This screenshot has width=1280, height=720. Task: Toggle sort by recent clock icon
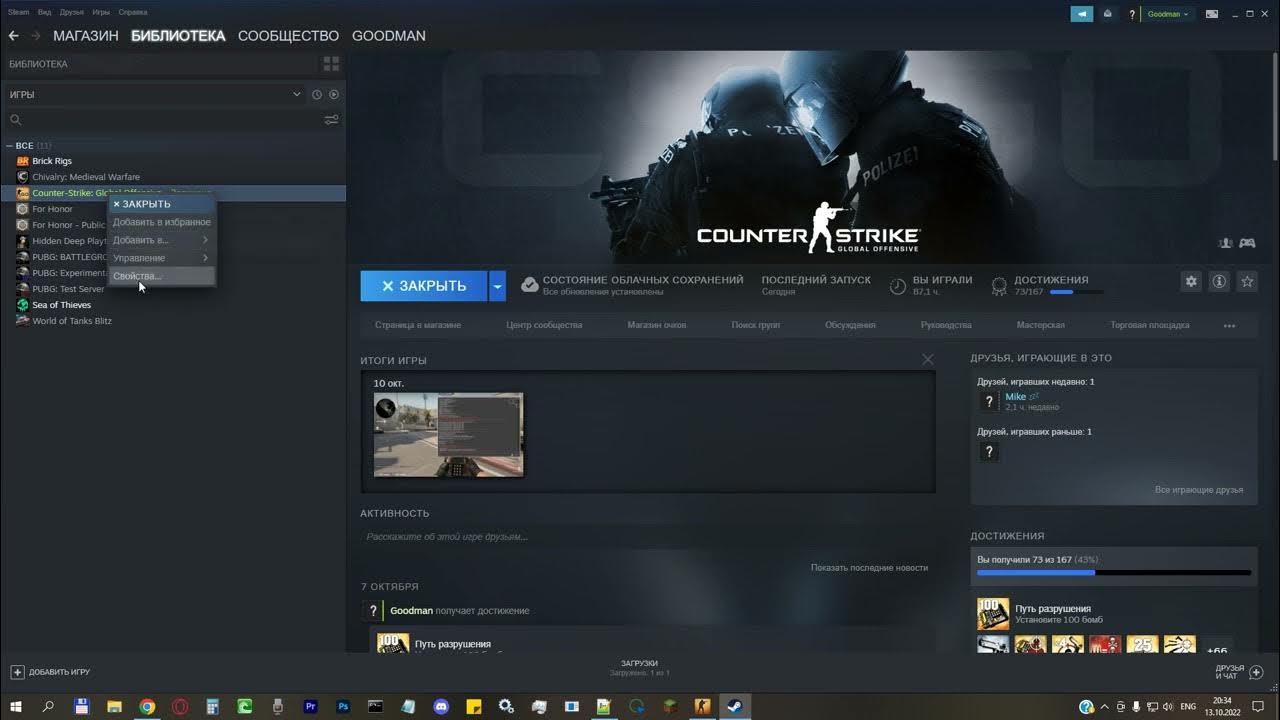pos(317,94)
